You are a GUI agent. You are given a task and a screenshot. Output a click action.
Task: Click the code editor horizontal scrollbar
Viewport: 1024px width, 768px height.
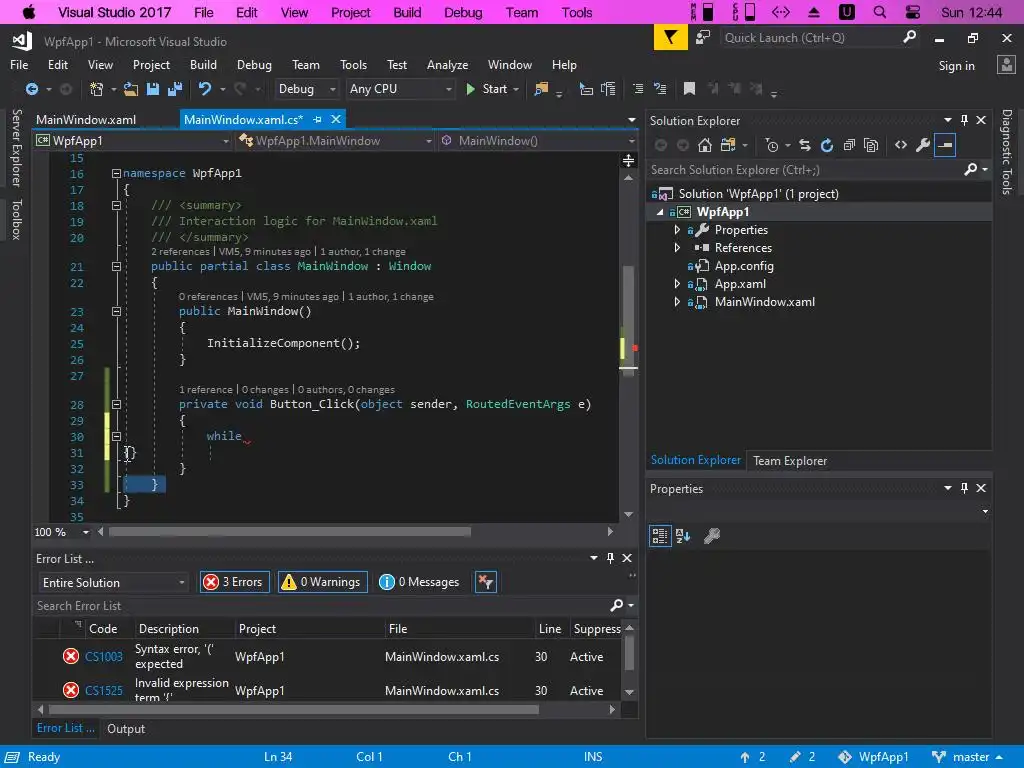[x=289, y=532]
